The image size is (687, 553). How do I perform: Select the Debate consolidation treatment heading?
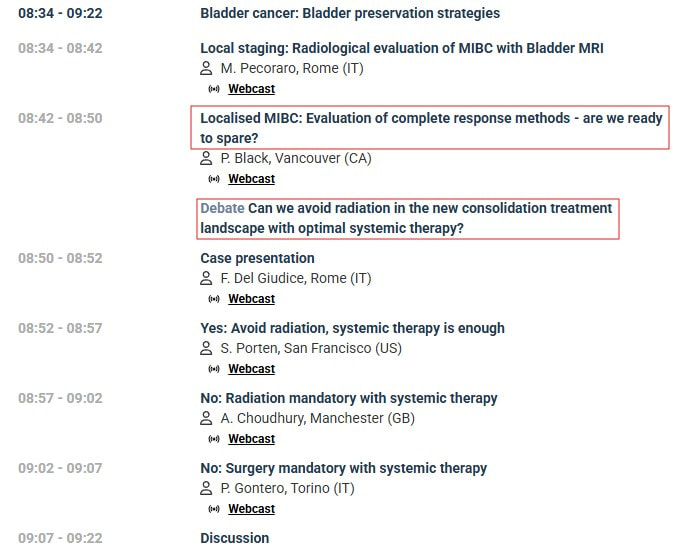[408, 219]
